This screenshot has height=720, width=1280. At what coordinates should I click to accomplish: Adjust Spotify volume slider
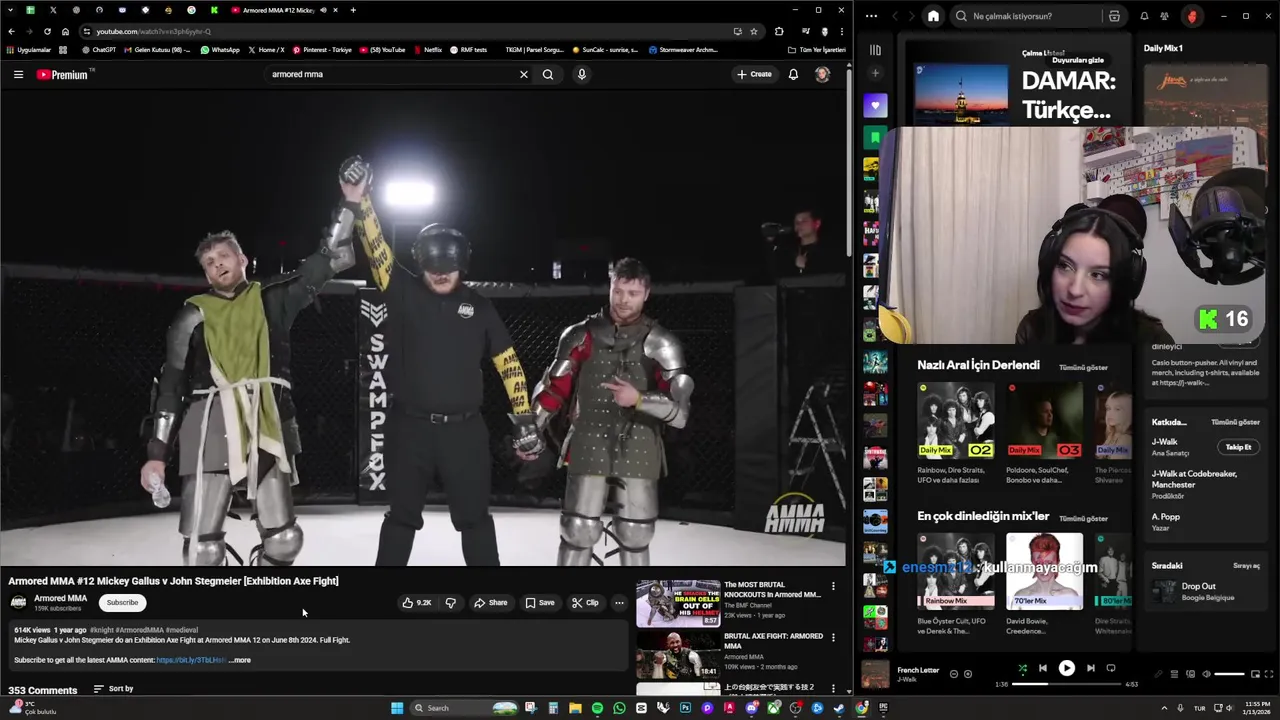[1229, 674]
